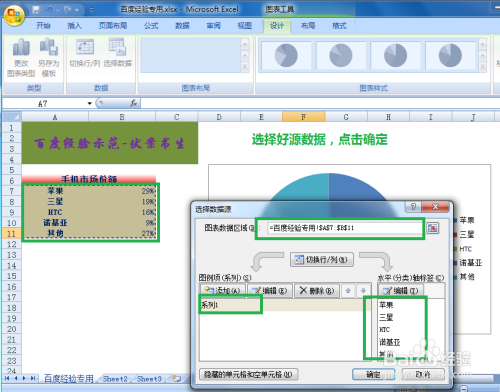Image resolution: width=500 pixels, height=392 pixels.
Task: Click the Redo icon in quick access toolbar
Action: point(68,10)
